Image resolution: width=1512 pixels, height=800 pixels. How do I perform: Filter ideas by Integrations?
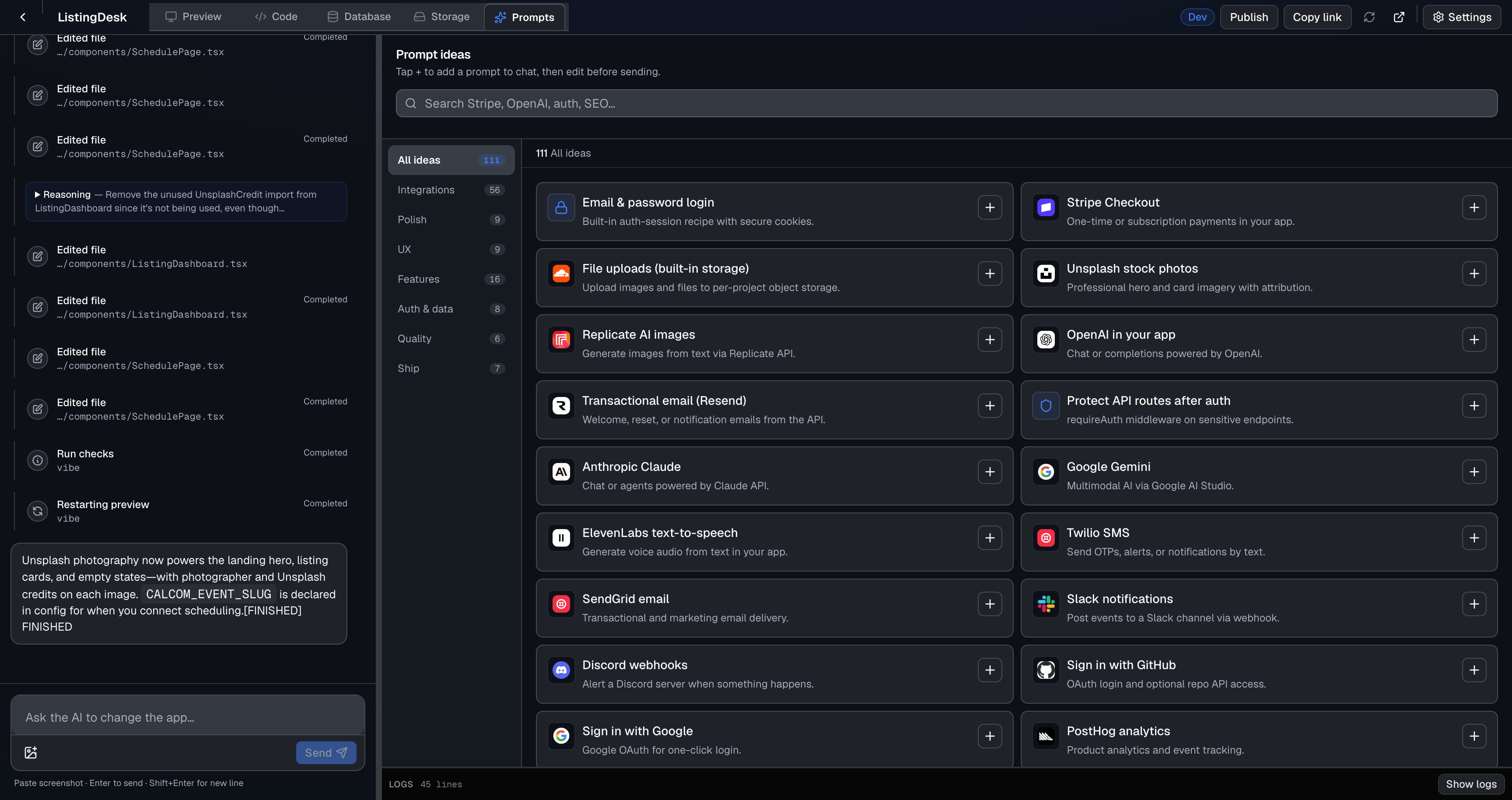click(451, 189)
